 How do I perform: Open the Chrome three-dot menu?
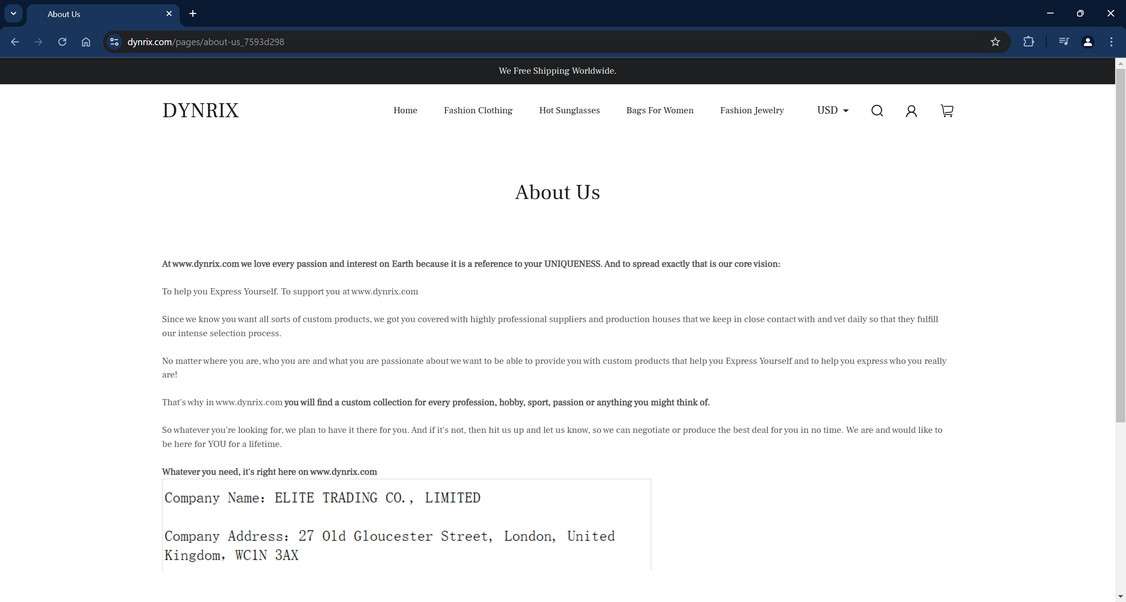pos(1111,42)
